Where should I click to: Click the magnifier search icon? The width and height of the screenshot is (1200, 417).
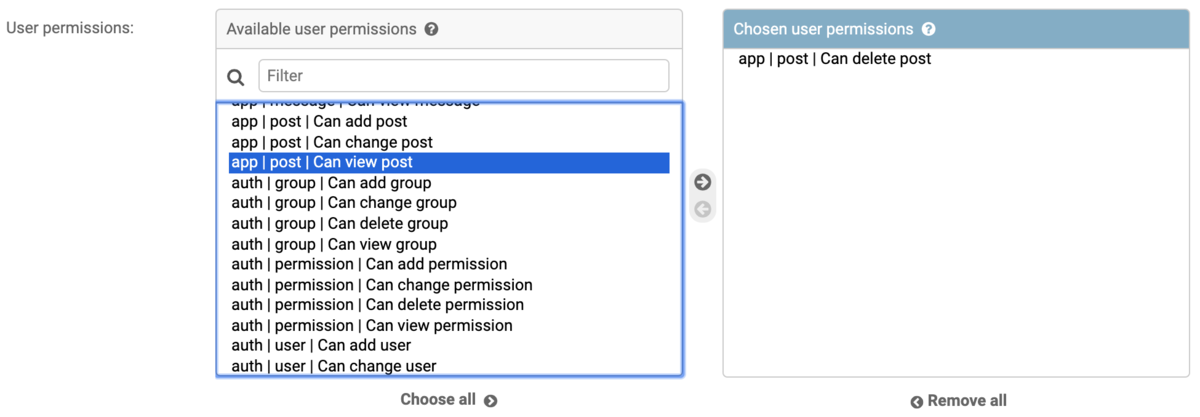pos(236,77)
